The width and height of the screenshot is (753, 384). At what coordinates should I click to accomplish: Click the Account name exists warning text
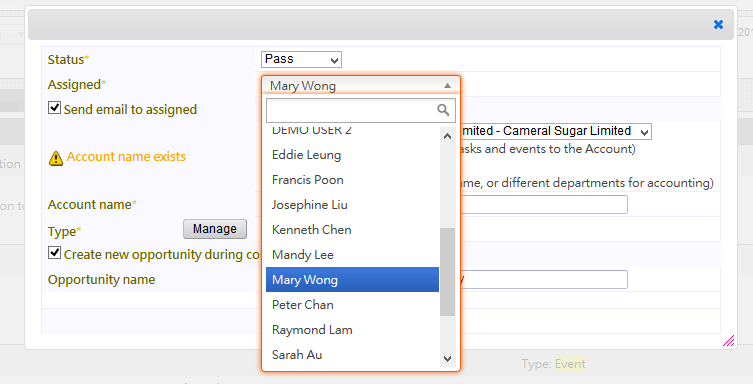coord(126,157)
